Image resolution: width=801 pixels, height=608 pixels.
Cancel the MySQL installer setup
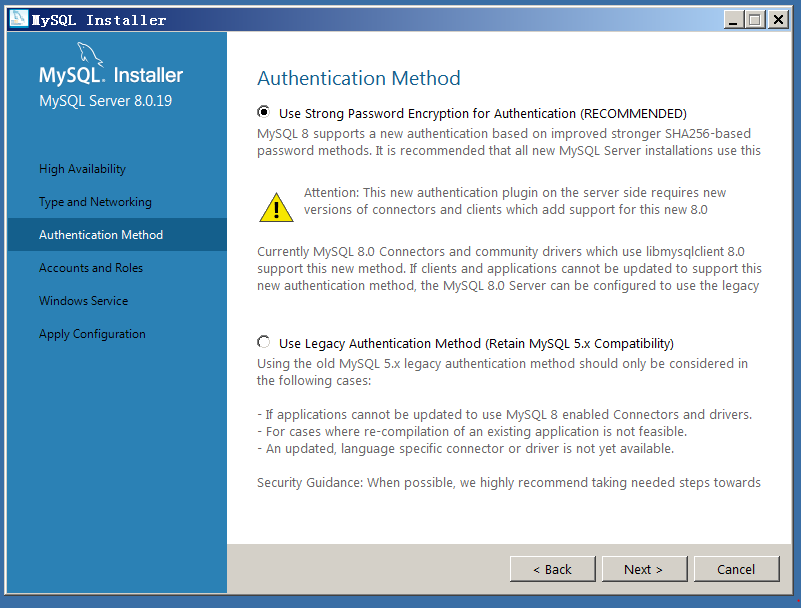736,569
